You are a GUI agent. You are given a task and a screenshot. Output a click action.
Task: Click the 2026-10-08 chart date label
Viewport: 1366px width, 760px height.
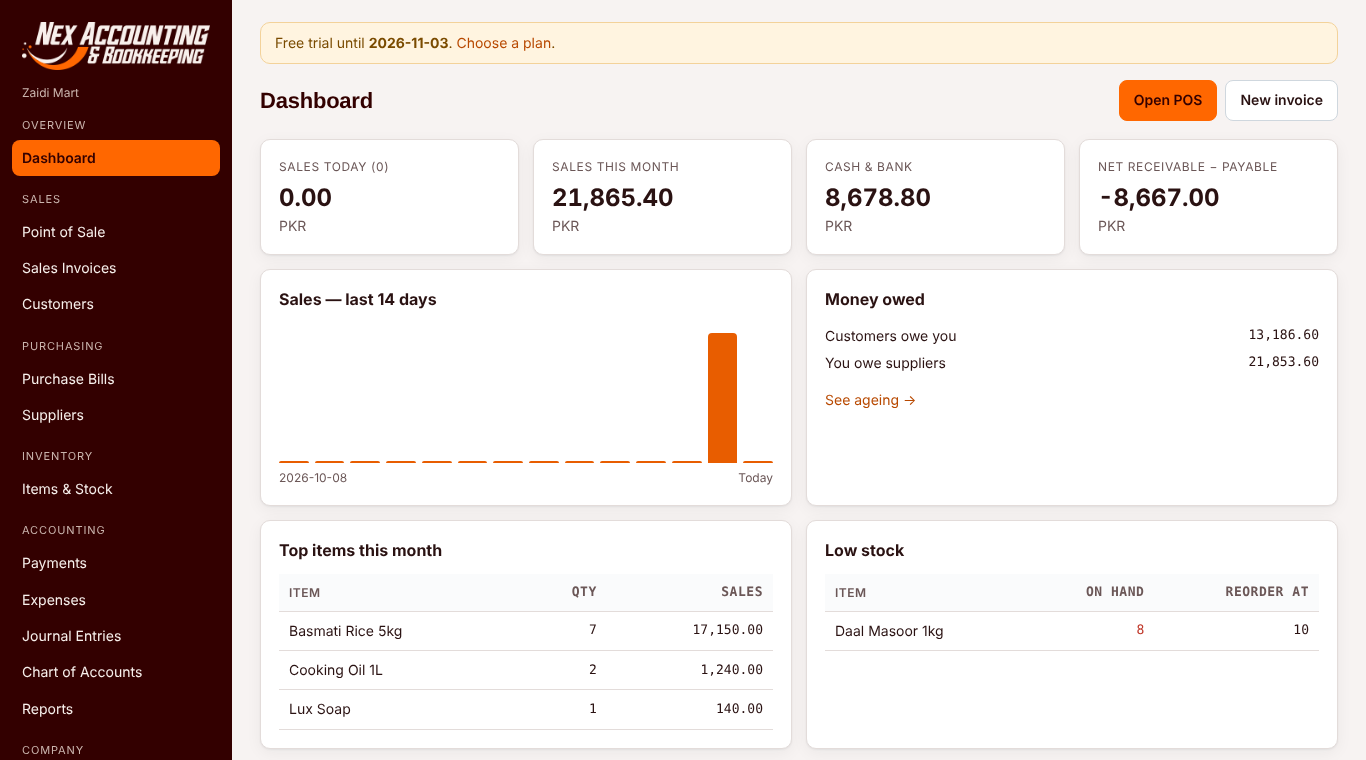[x=313, y=478]
